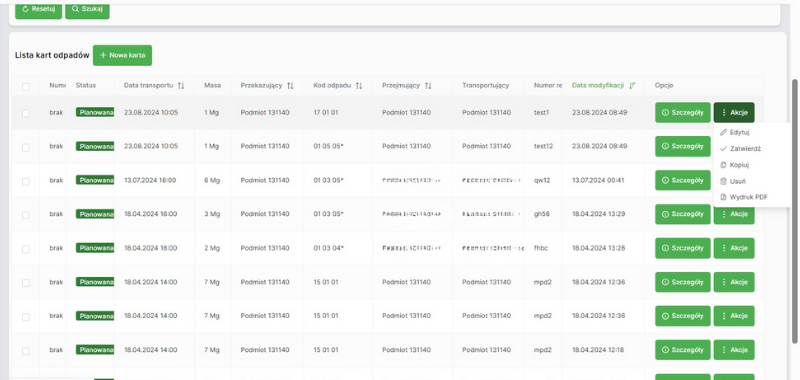
Task: View Szczegóły of the gh56 row
Action: point(683,214)
